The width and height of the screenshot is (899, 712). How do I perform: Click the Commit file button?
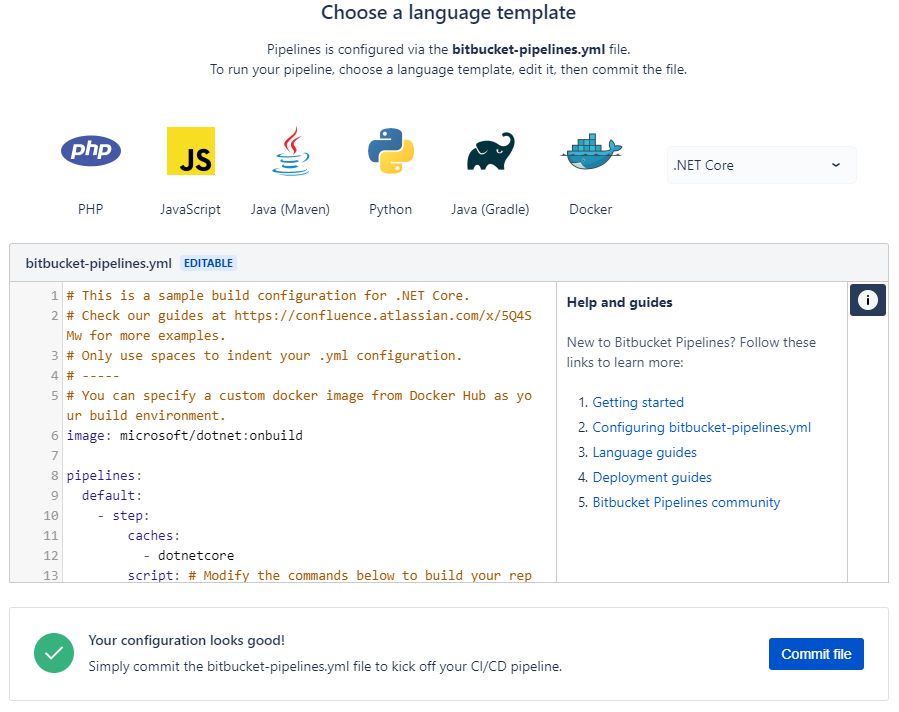point(816,654)
